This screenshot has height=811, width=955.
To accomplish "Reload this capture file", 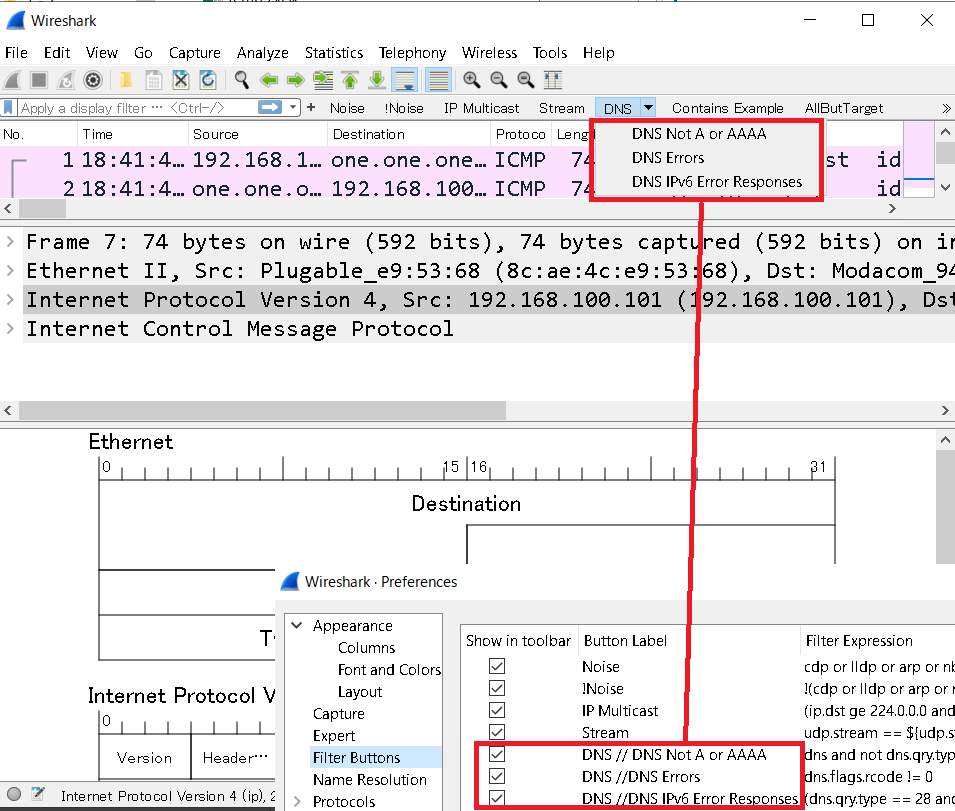I will click(x=208, y=80).
